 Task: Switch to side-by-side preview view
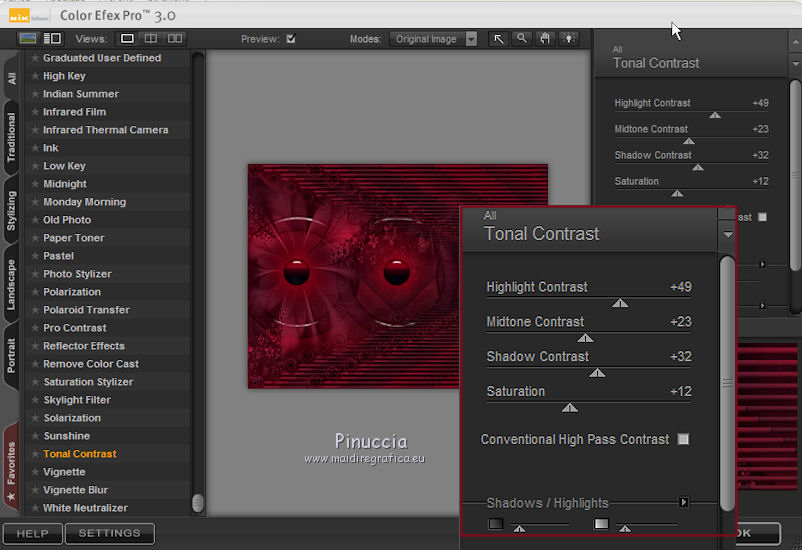pos(175,39)
